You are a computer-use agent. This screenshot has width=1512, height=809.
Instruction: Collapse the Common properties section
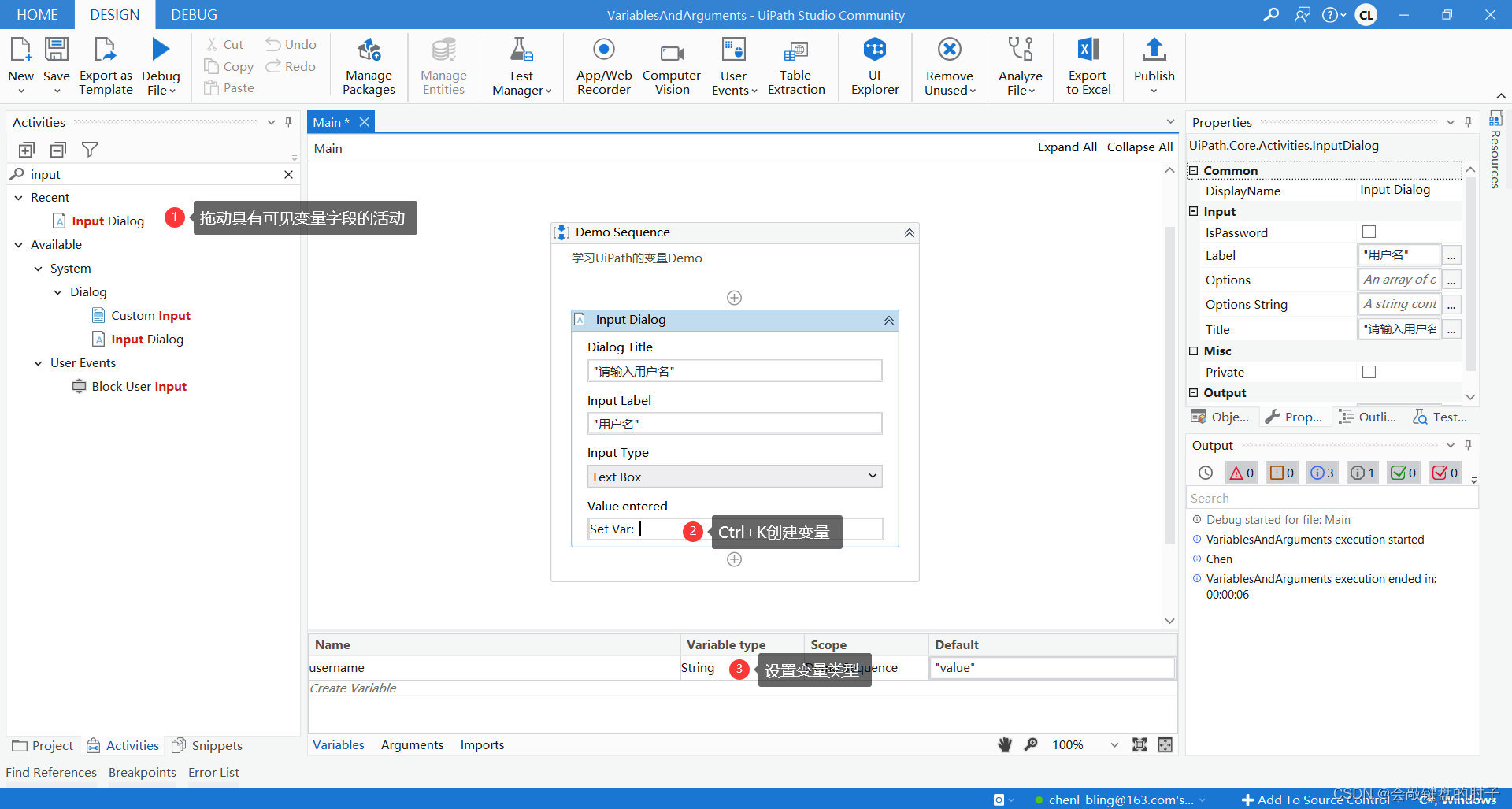1194,171
